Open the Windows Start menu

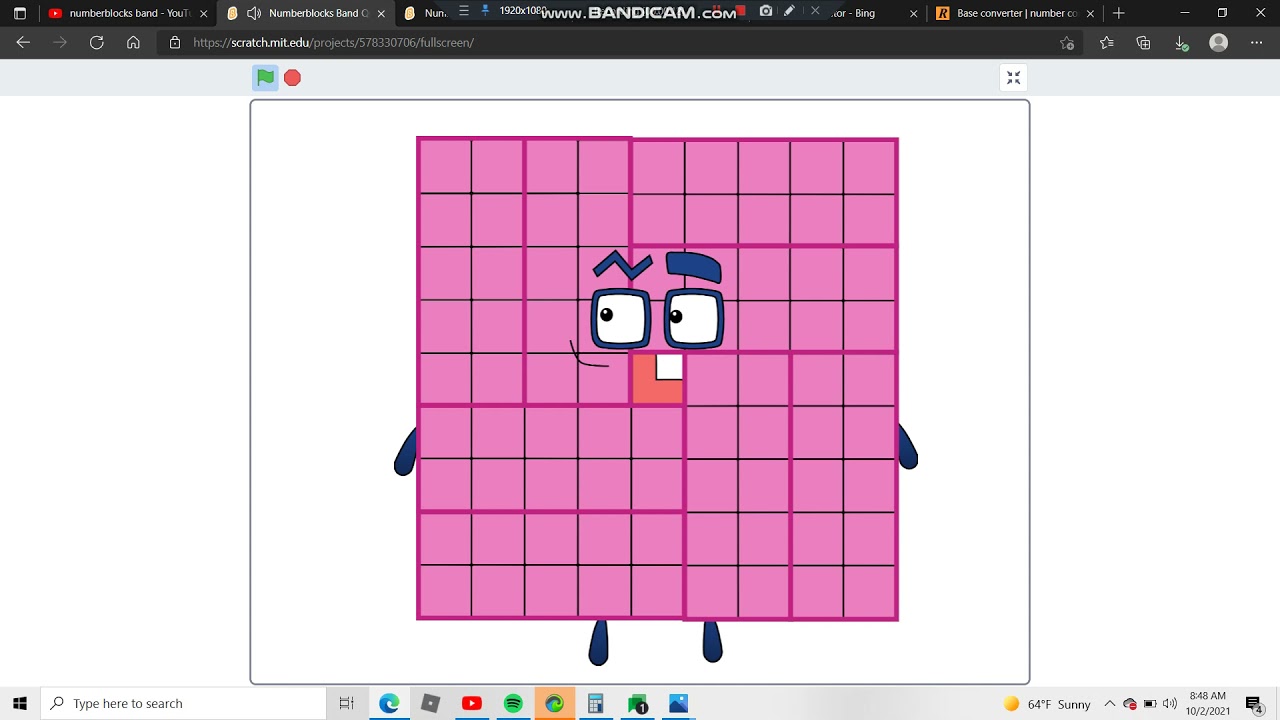tap(20, 704)
